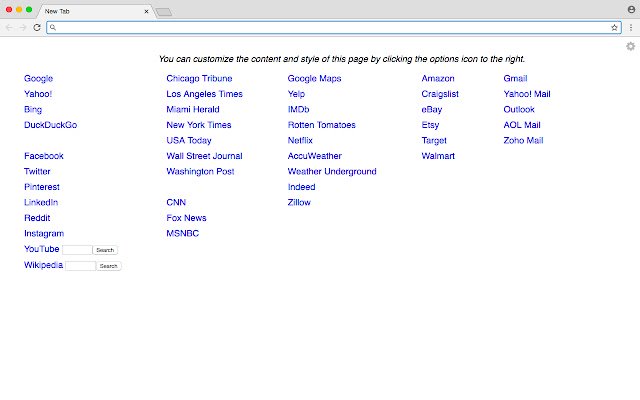The width and height of the screenshot is (640, 400).
Task: Visit the Indeed link
Action: (301, 187)
